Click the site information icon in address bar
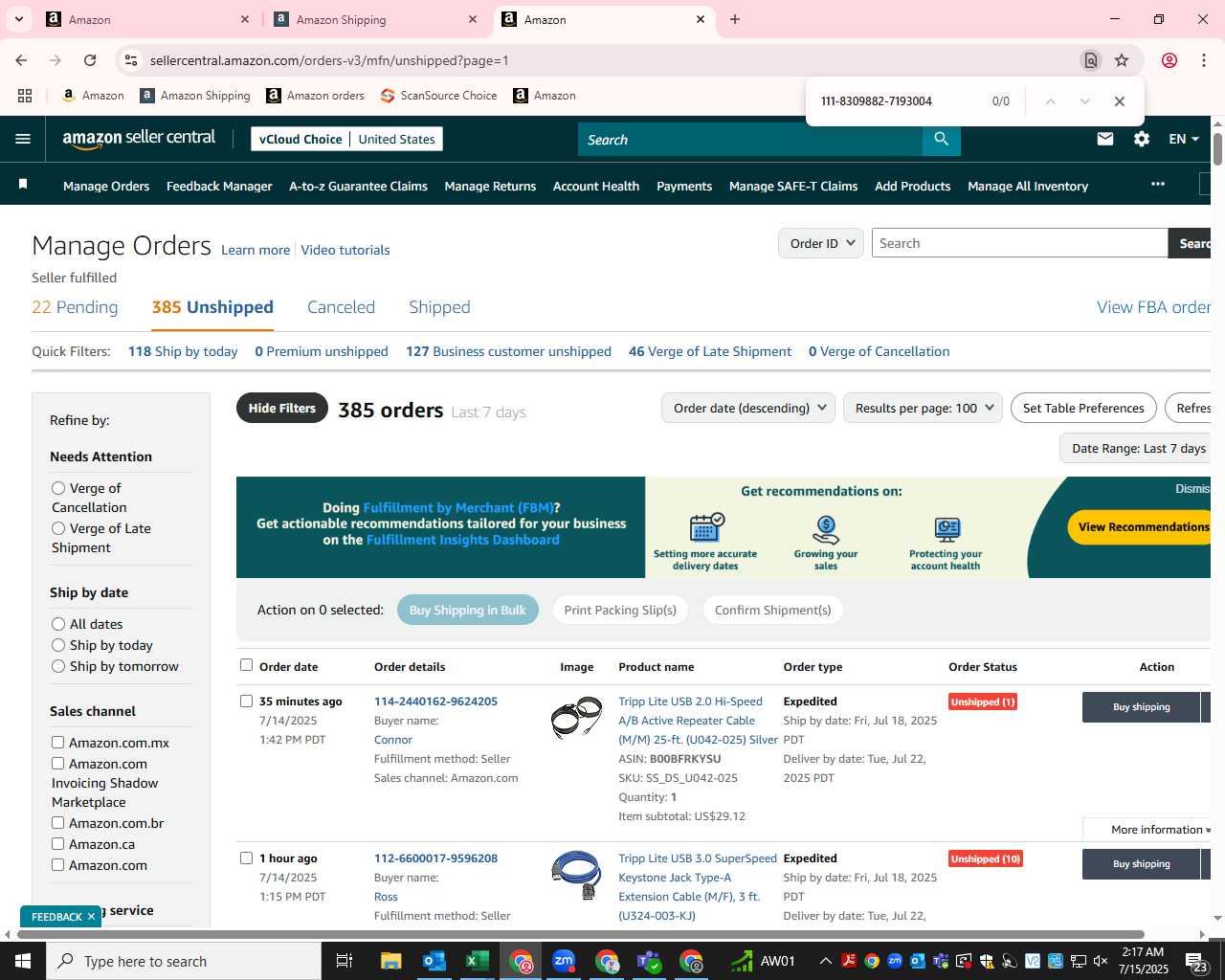Screen dimensions: 1225x980 coord(131,60)
